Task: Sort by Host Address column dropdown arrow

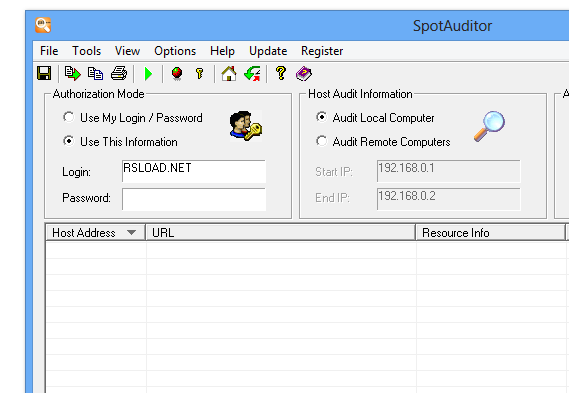Action: 131,233
